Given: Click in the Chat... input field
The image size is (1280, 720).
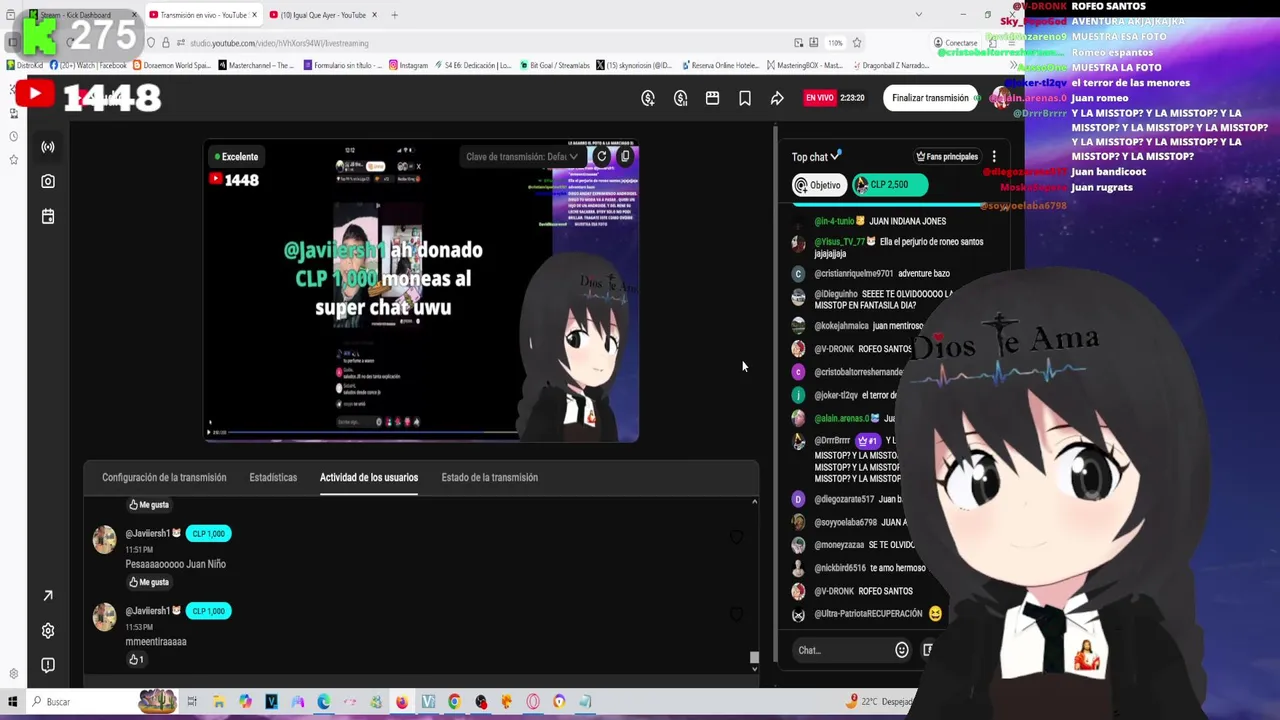Looking at the screenshot, I should pyautogui.click(x=842, y=650).
